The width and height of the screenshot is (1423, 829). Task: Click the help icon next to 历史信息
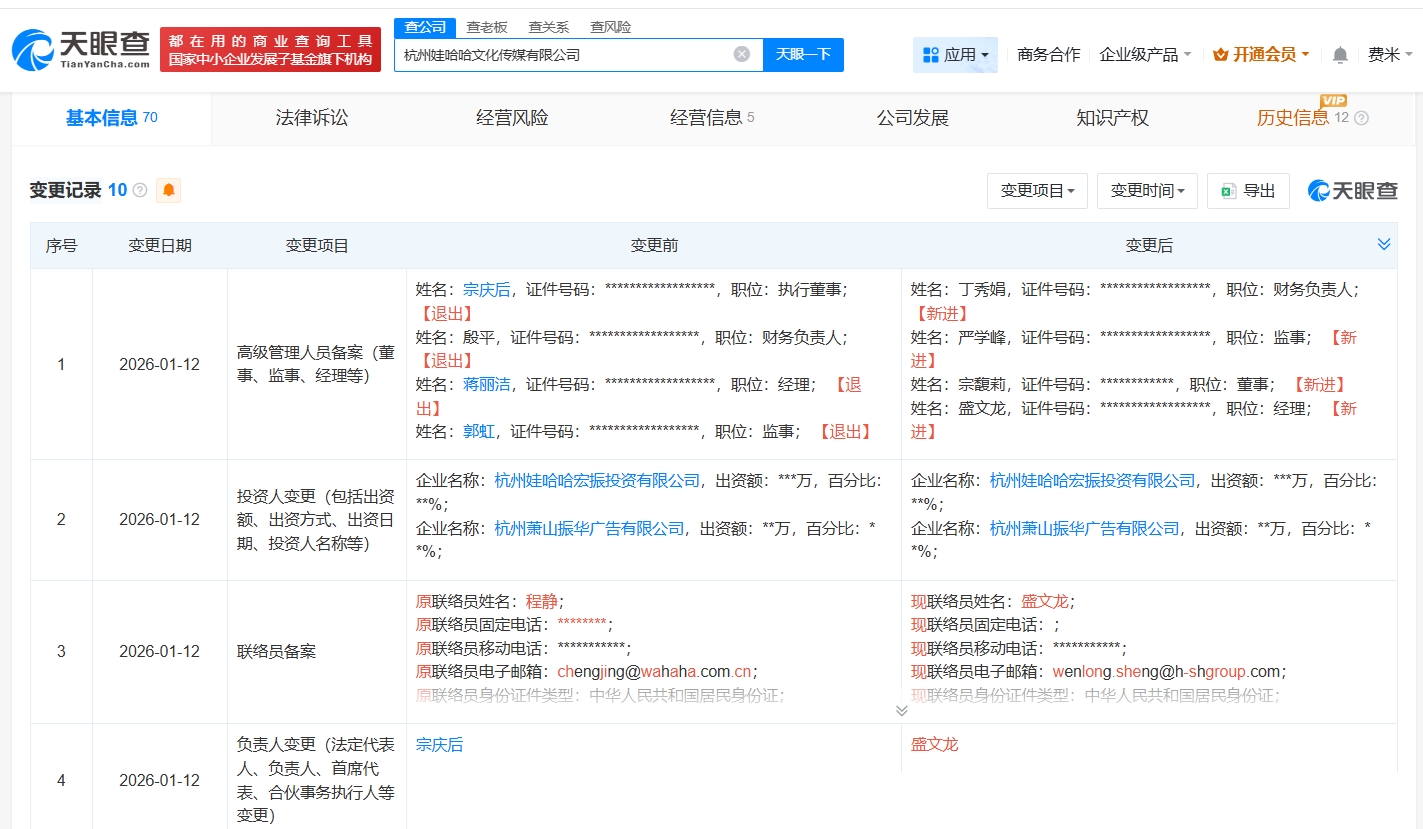[1360, 118]
